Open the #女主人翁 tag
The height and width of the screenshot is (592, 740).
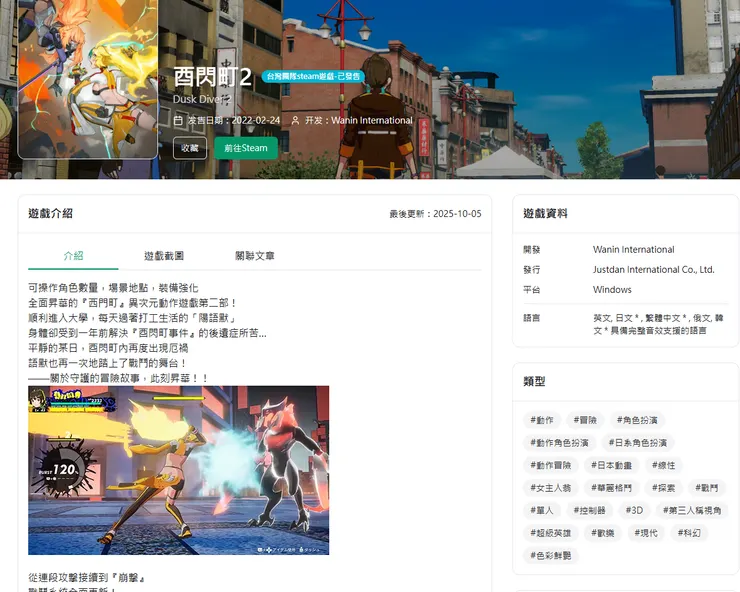point(551,488)
